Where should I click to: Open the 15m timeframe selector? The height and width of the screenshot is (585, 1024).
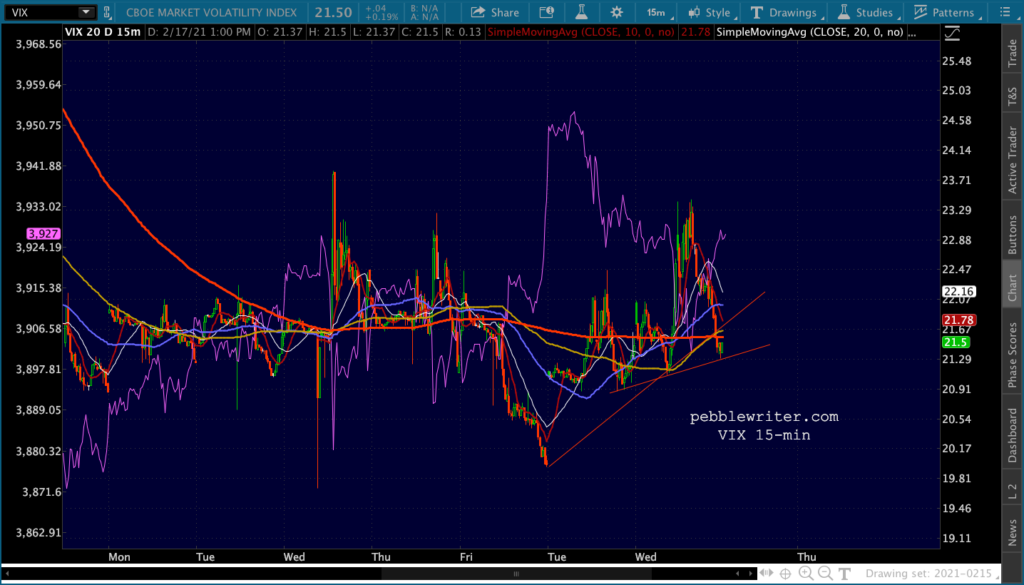click(656, 12)
